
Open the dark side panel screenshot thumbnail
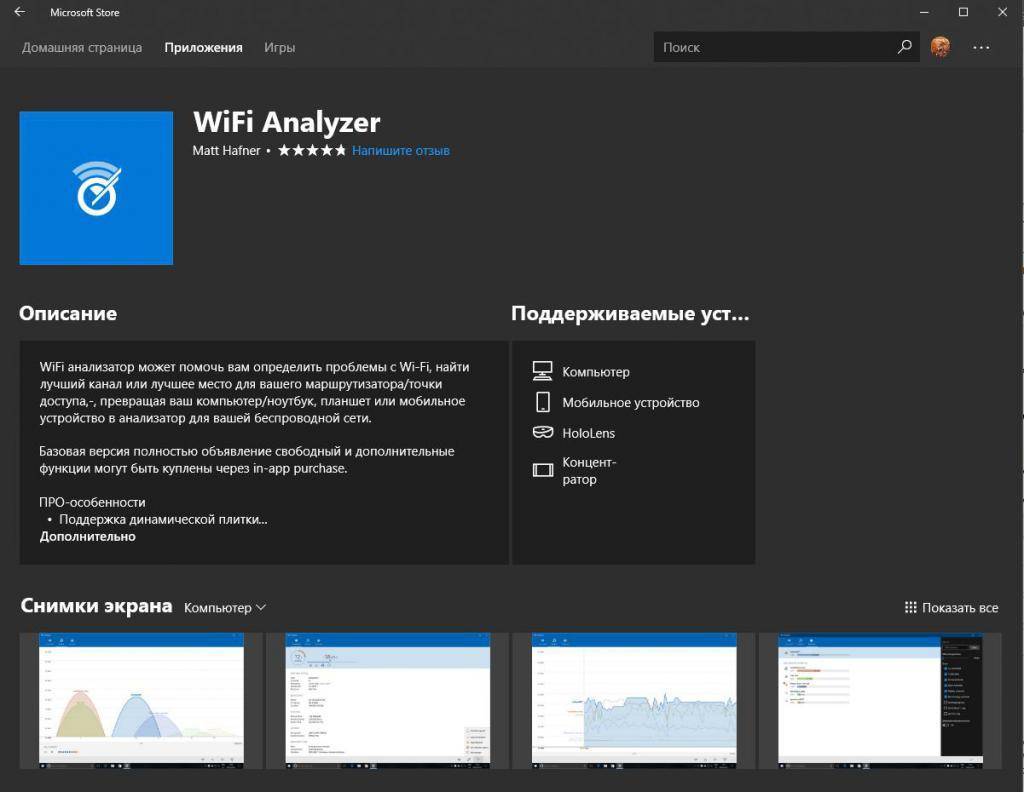pyautogui.click(x=880, y=700)
